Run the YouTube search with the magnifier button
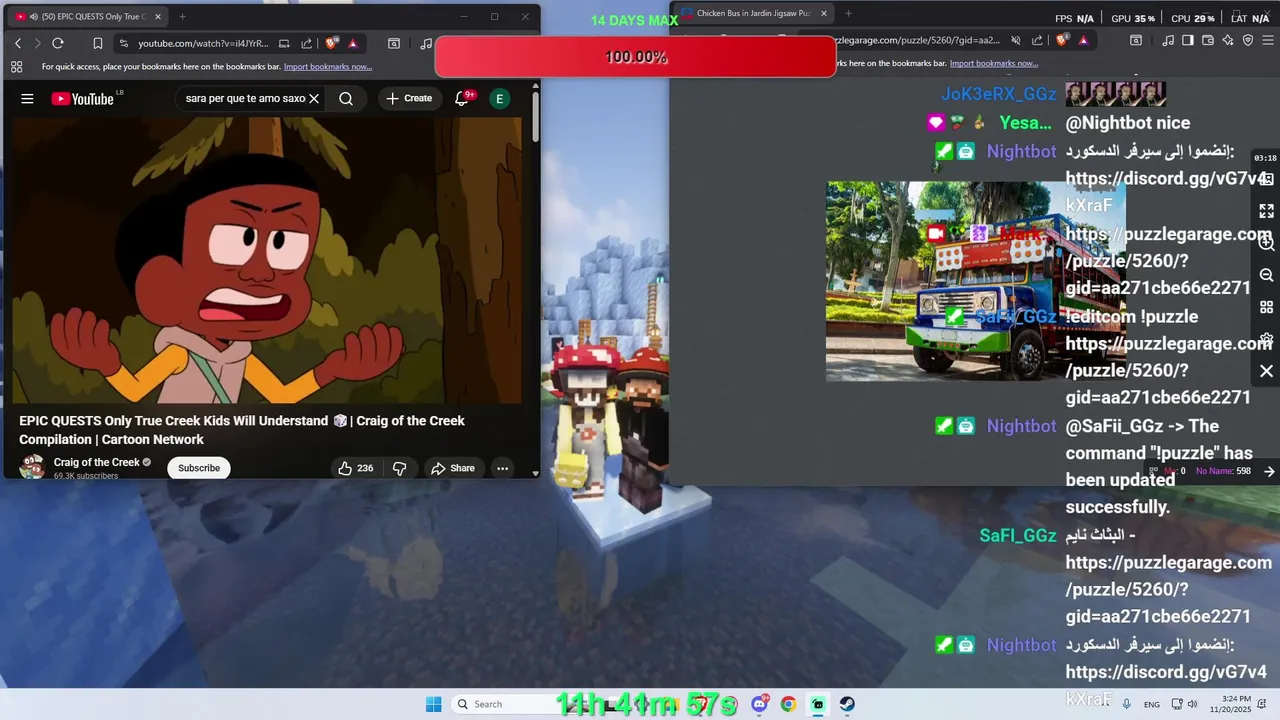The image size is (1280, 720). (x=346, y=98)
